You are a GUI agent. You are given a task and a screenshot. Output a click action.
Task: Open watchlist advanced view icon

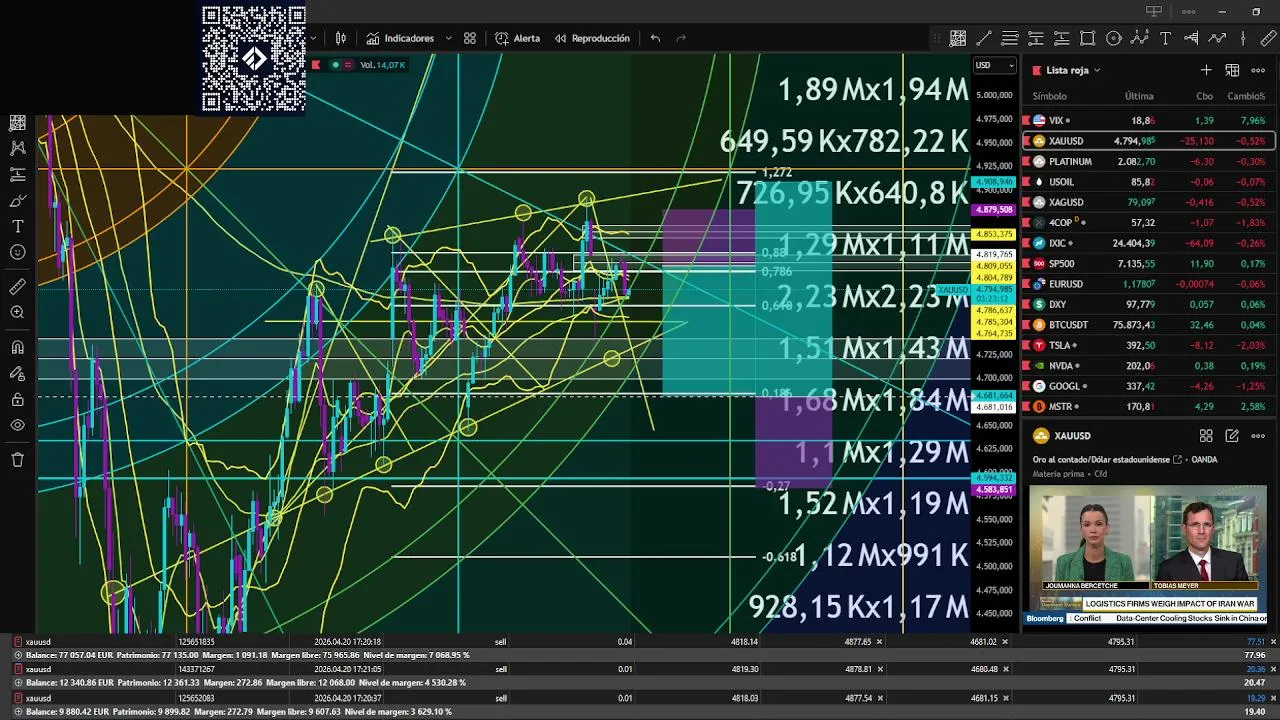tap(1232, 70)
